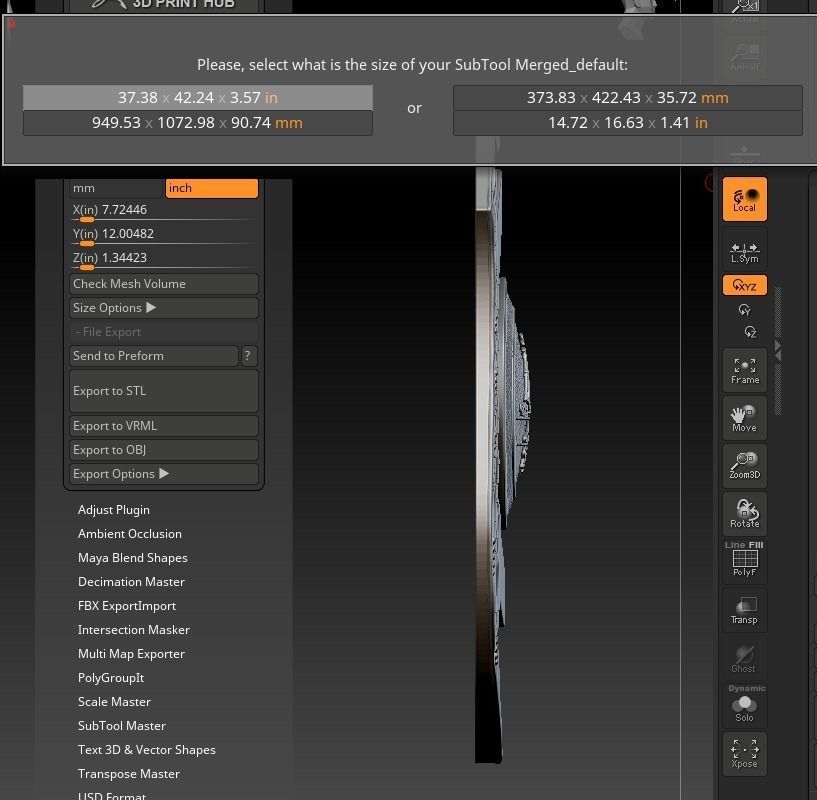
Task: Open the Text 3D & Vector Shapes plugin
Action: [x=146, y=749]
